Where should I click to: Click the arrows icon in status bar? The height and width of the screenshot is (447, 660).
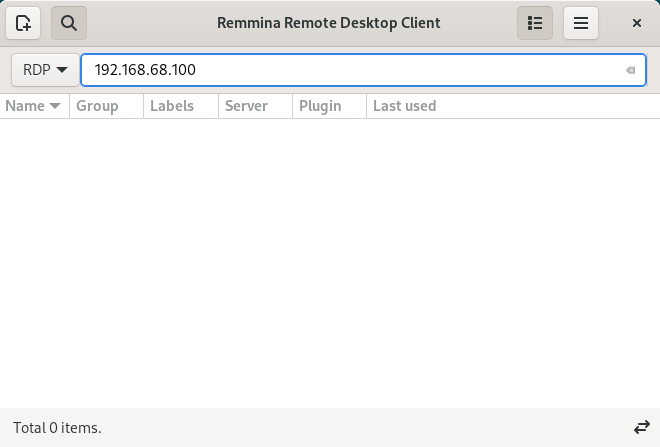641,427
